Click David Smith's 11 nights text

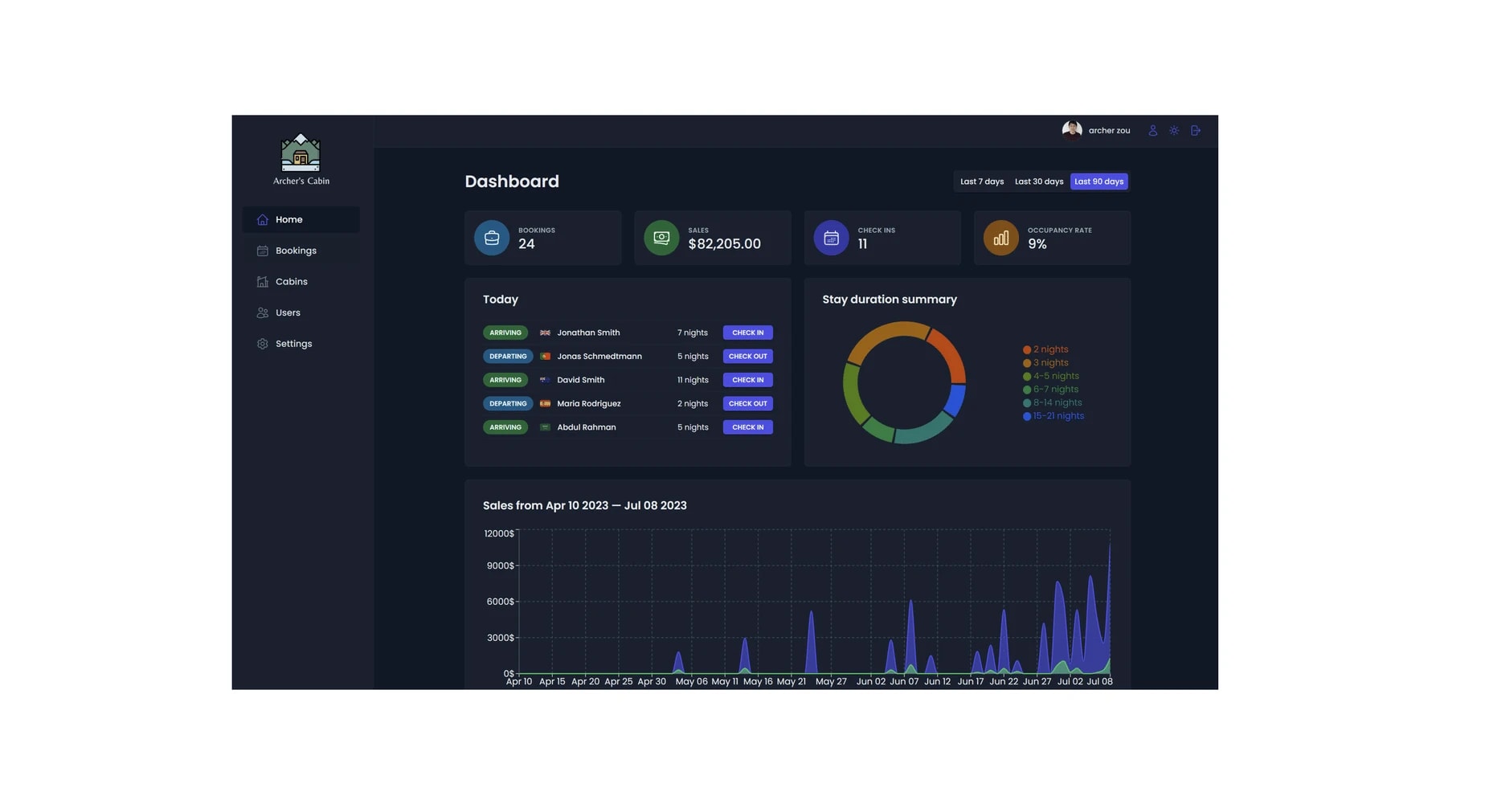click(x=692, y=380)
